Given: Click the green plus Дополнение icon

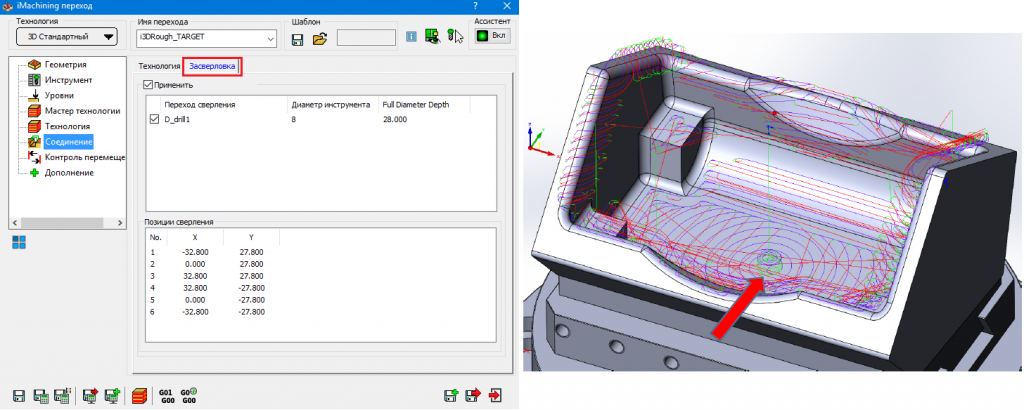Looking at the screenshot, I should (35, 173).
